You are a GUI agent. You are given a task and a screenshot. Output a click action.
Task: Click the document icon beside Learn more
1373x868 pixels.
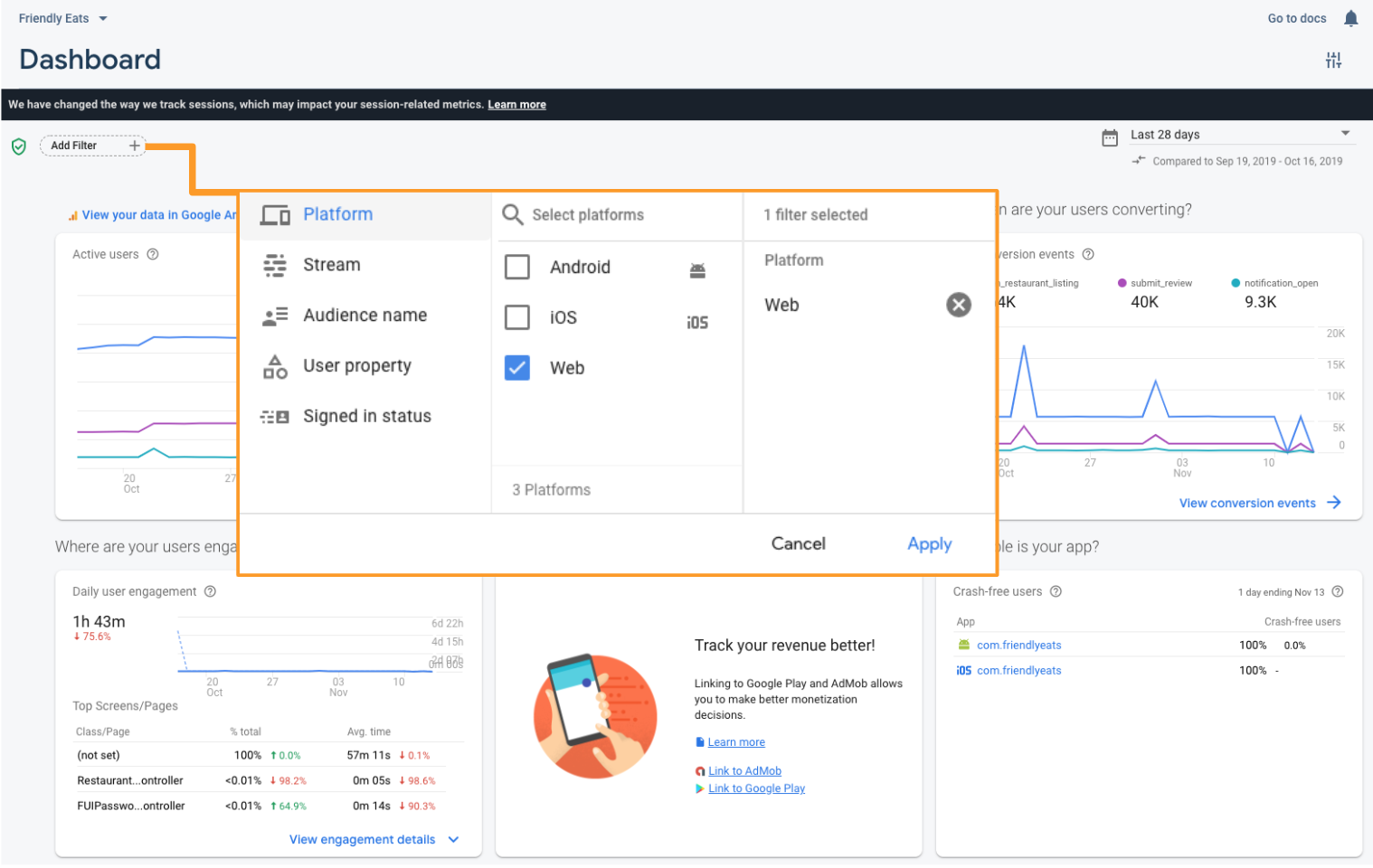click(x=700, y=742)
